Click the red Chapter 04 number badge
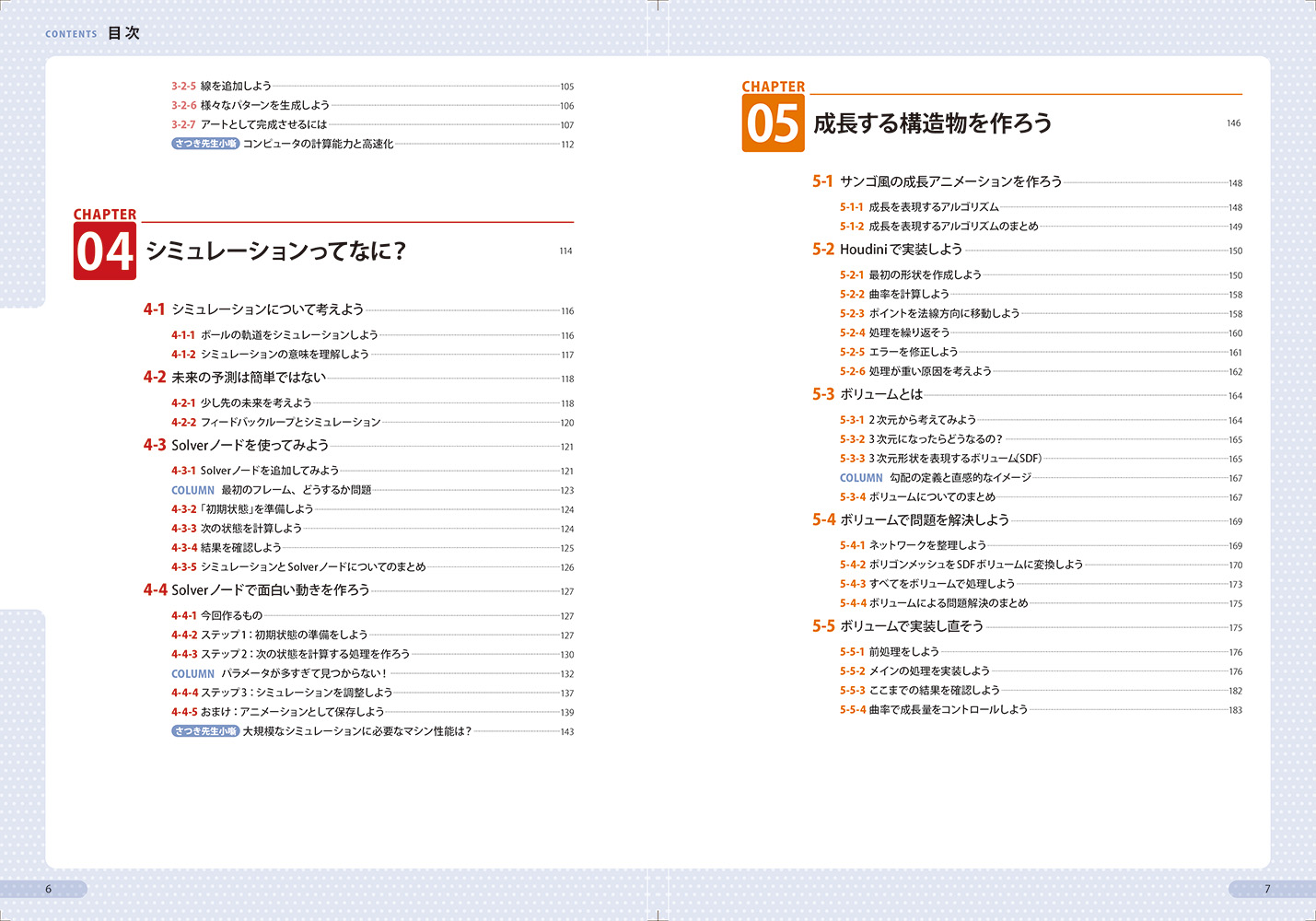1316x921 pixels. point(104,252)
